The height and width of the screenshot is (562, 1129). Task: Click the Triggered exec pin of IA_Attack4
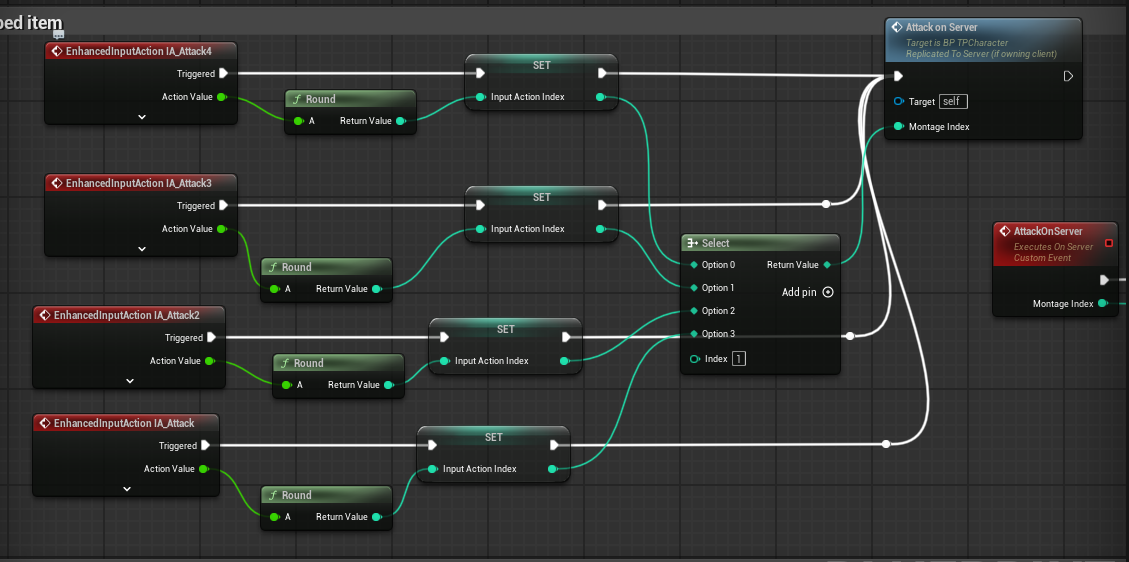(224, 73)
